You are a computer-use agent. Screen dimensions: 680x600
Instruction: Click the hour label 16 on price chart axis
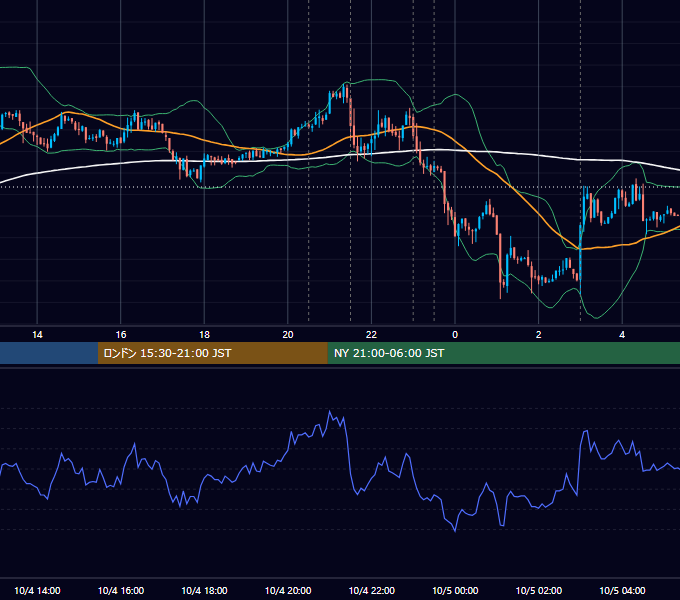[121, 335]
